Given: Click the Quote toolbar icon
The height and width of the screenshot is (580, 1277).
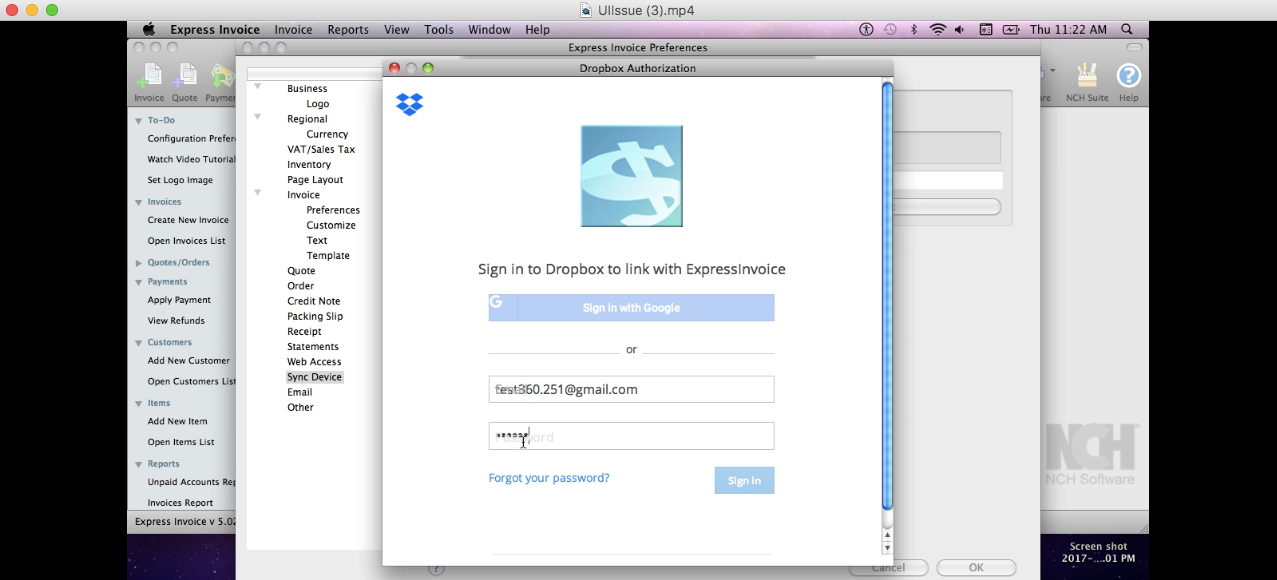Looking at the screenshot, I should coord(184,82).
